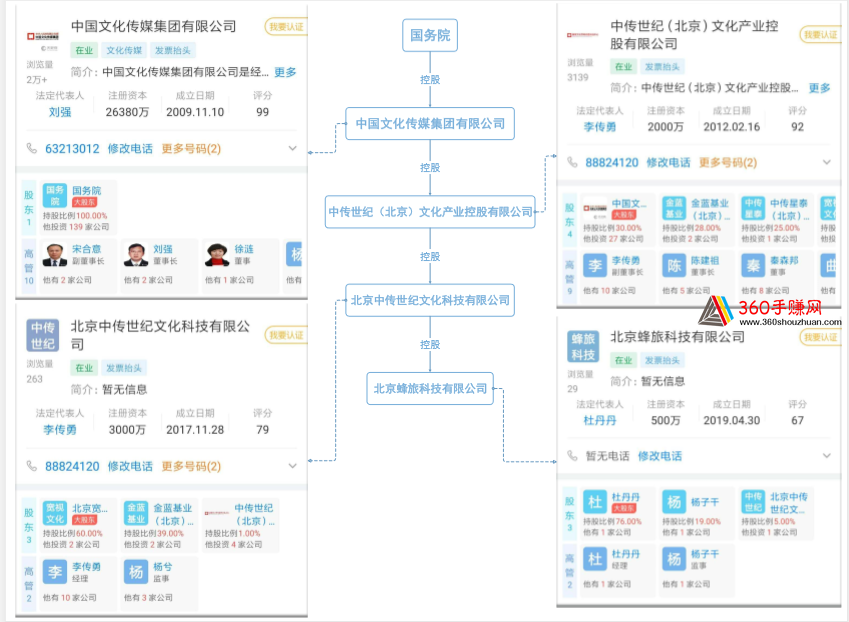Open legal representative 李传勇 on the 3000万 card

(x=60, y=430)
